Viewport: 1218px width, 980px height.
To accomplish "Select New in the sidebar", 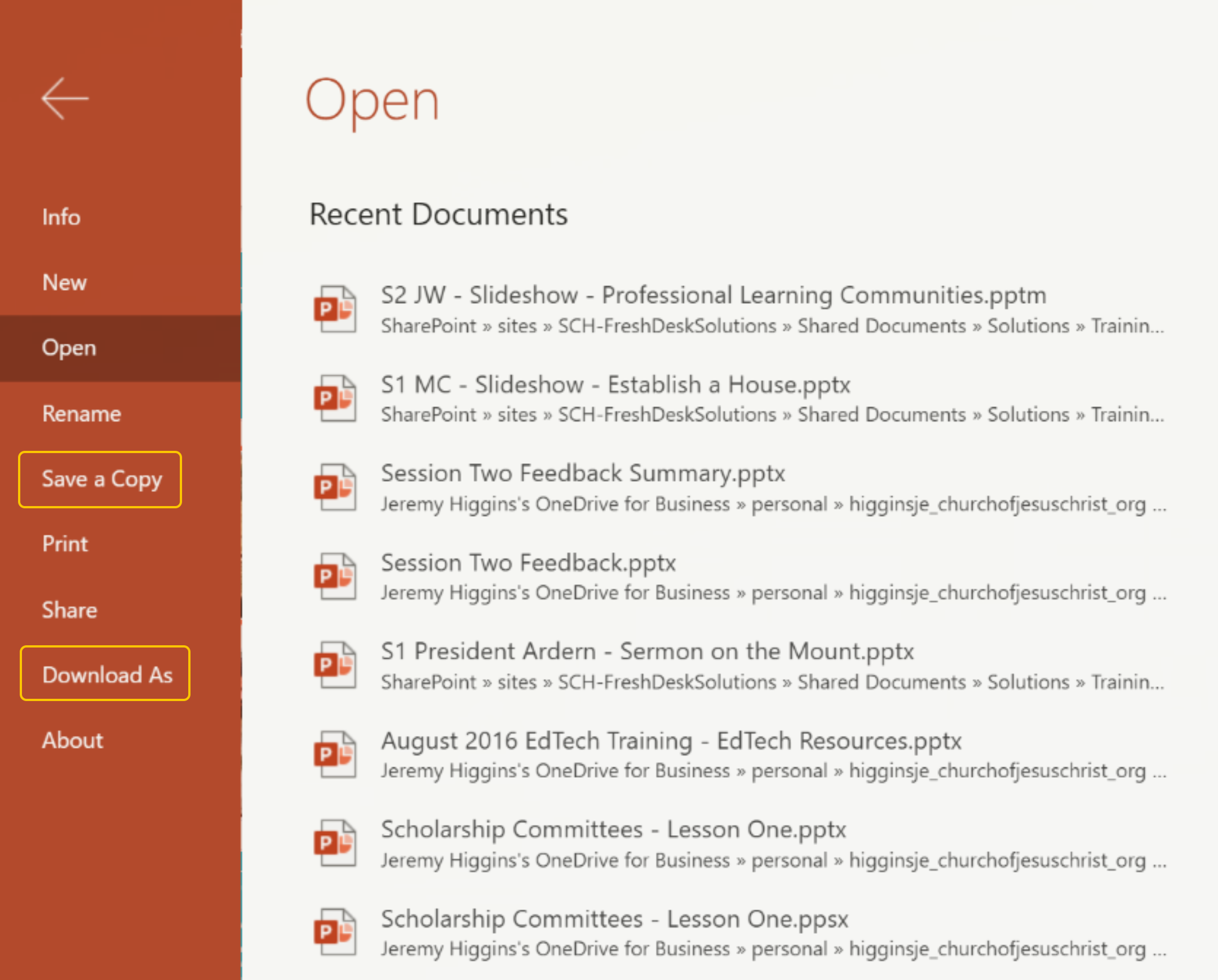I will pyautogui.click(x=64, y=282).
